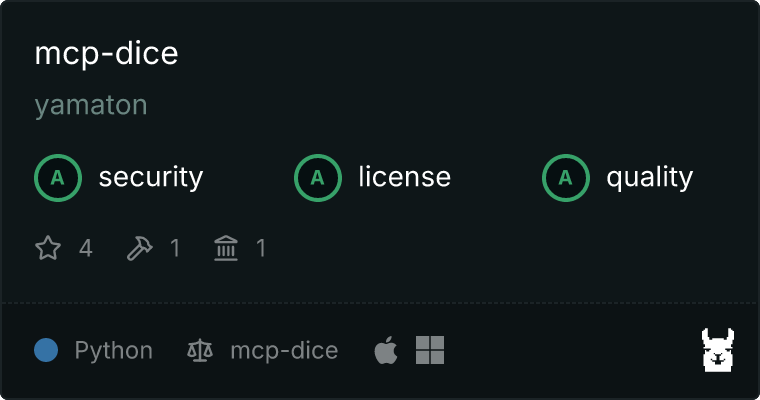Click the quality grade A badge

tap(566, 178)
